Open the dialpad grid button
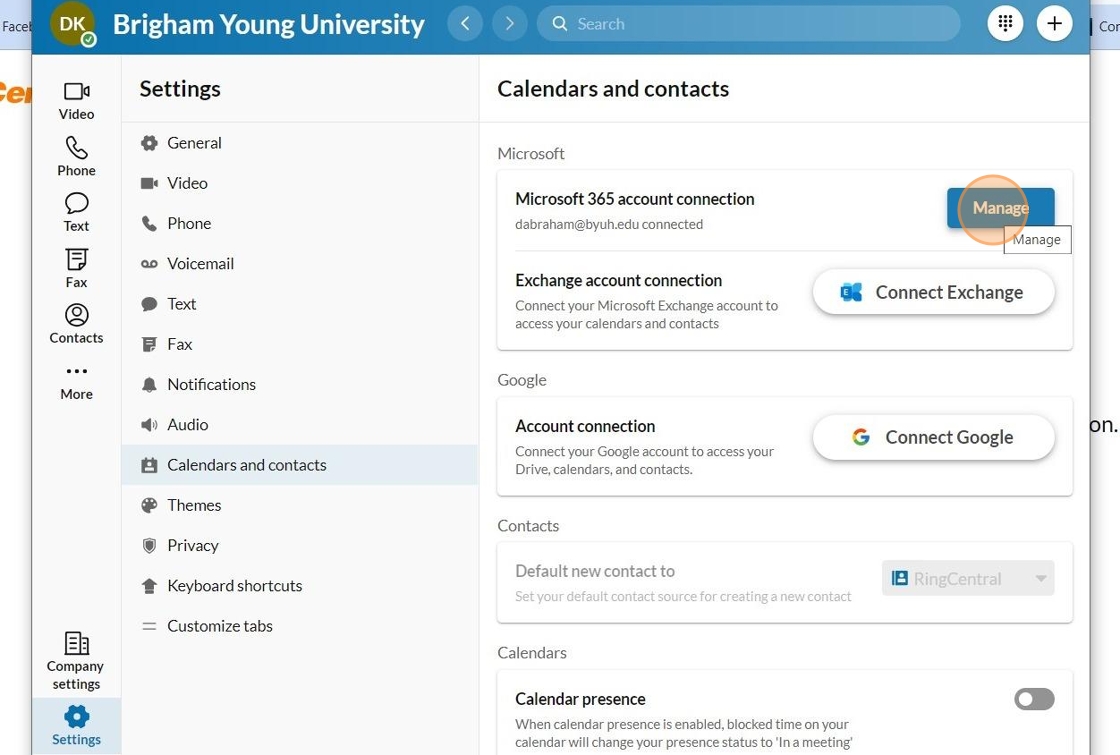This screenshot has height=755, width=1120. pos(1005,24)
